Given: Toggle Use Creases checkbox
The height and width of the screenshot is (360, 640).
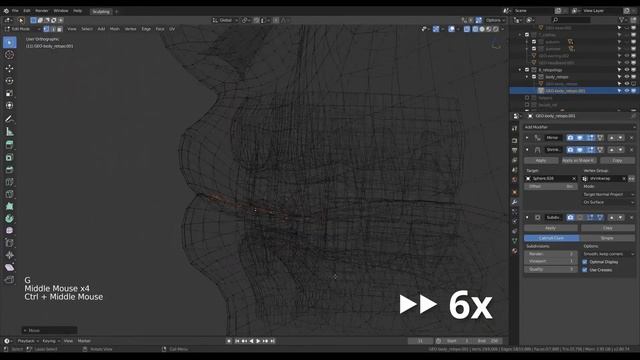Looking at the screenshot, I should pos(585,270).
